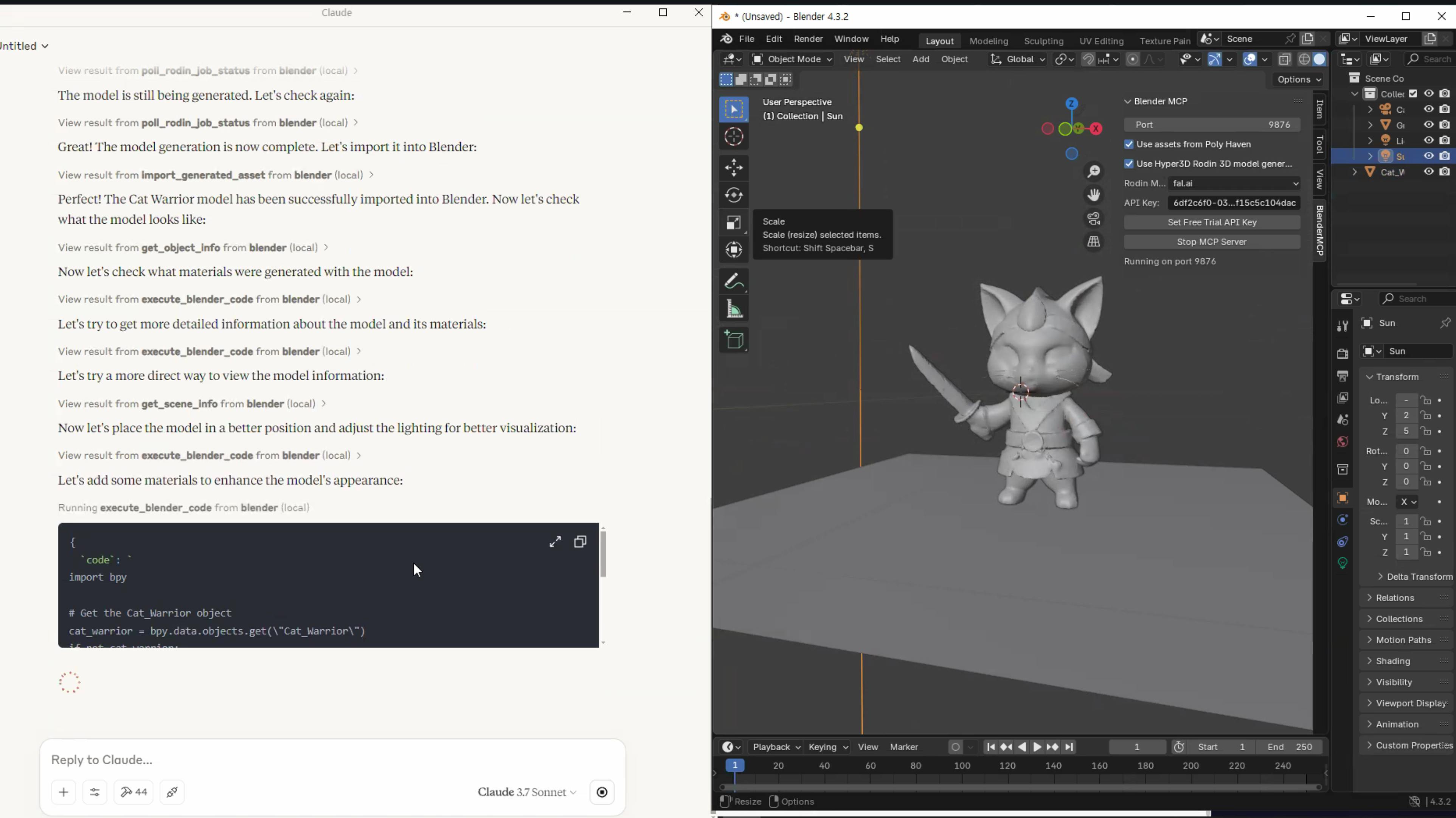Open Rodin Mode fal.ai dropdown

[1234, 183]
